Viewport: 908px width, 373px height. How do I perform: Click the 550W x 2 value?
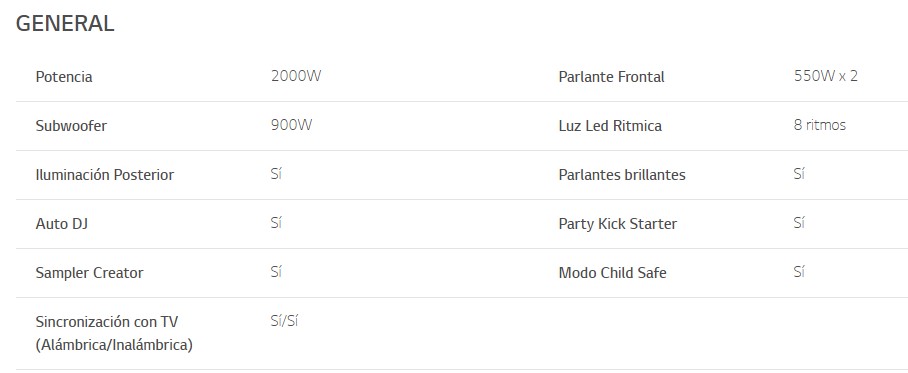click(x=826, y=76)
